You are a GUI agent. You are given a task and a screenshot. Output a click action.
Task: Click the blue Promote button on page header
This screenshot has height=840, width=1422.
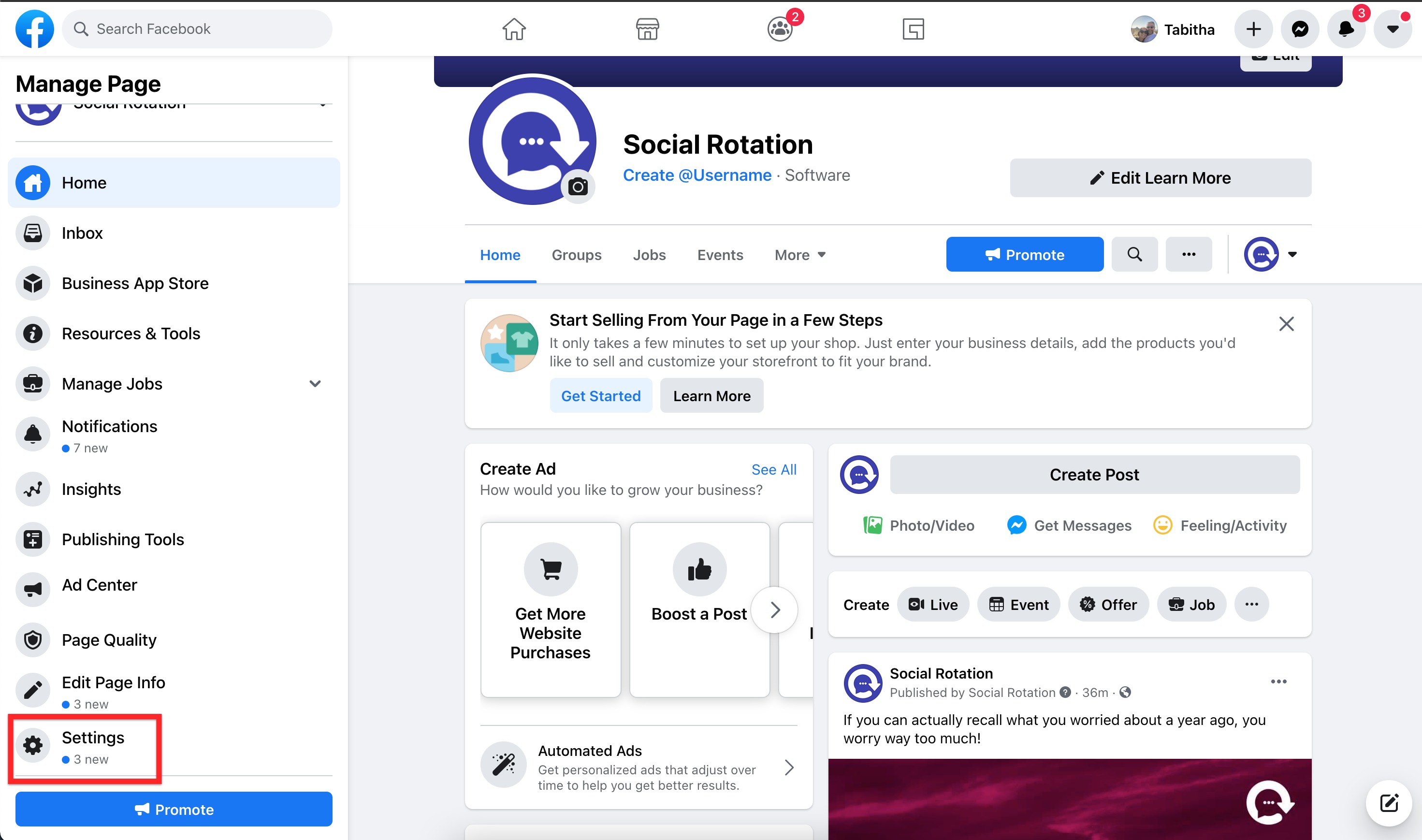pyautogui.click(x=1024, y=255)
